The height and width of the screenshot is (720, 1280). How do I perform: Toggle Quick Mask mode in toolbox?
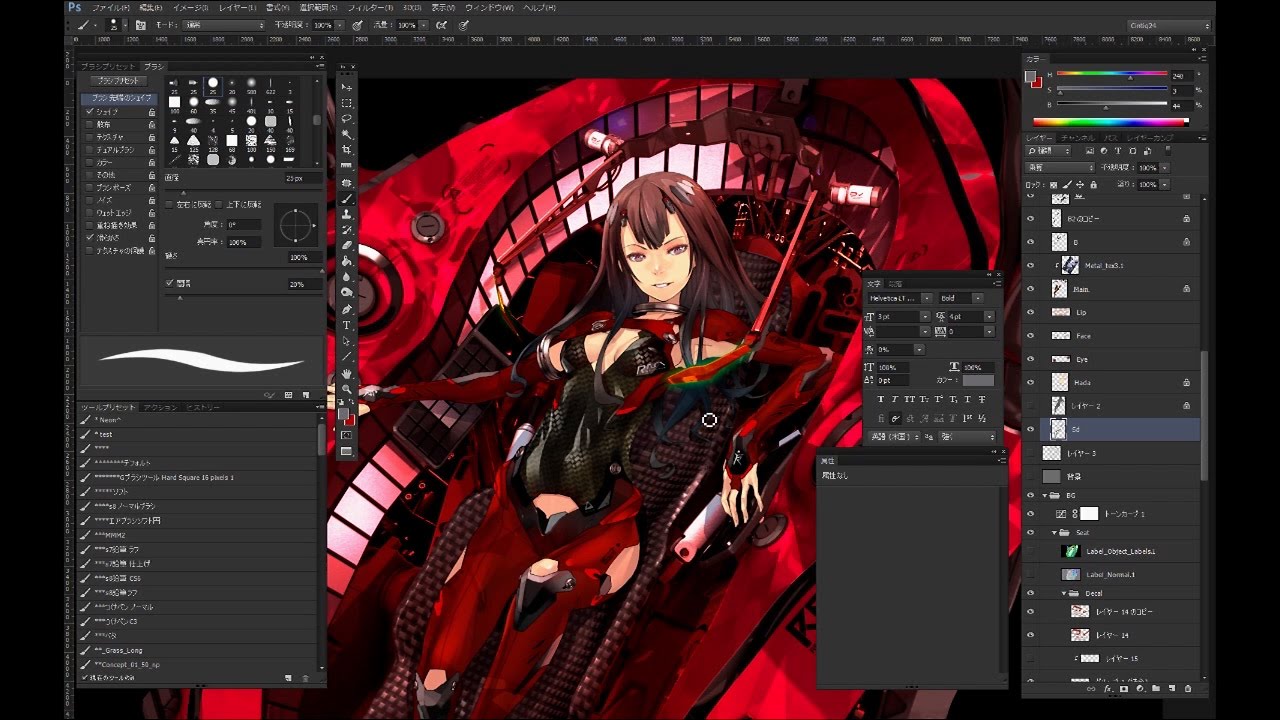347,435
